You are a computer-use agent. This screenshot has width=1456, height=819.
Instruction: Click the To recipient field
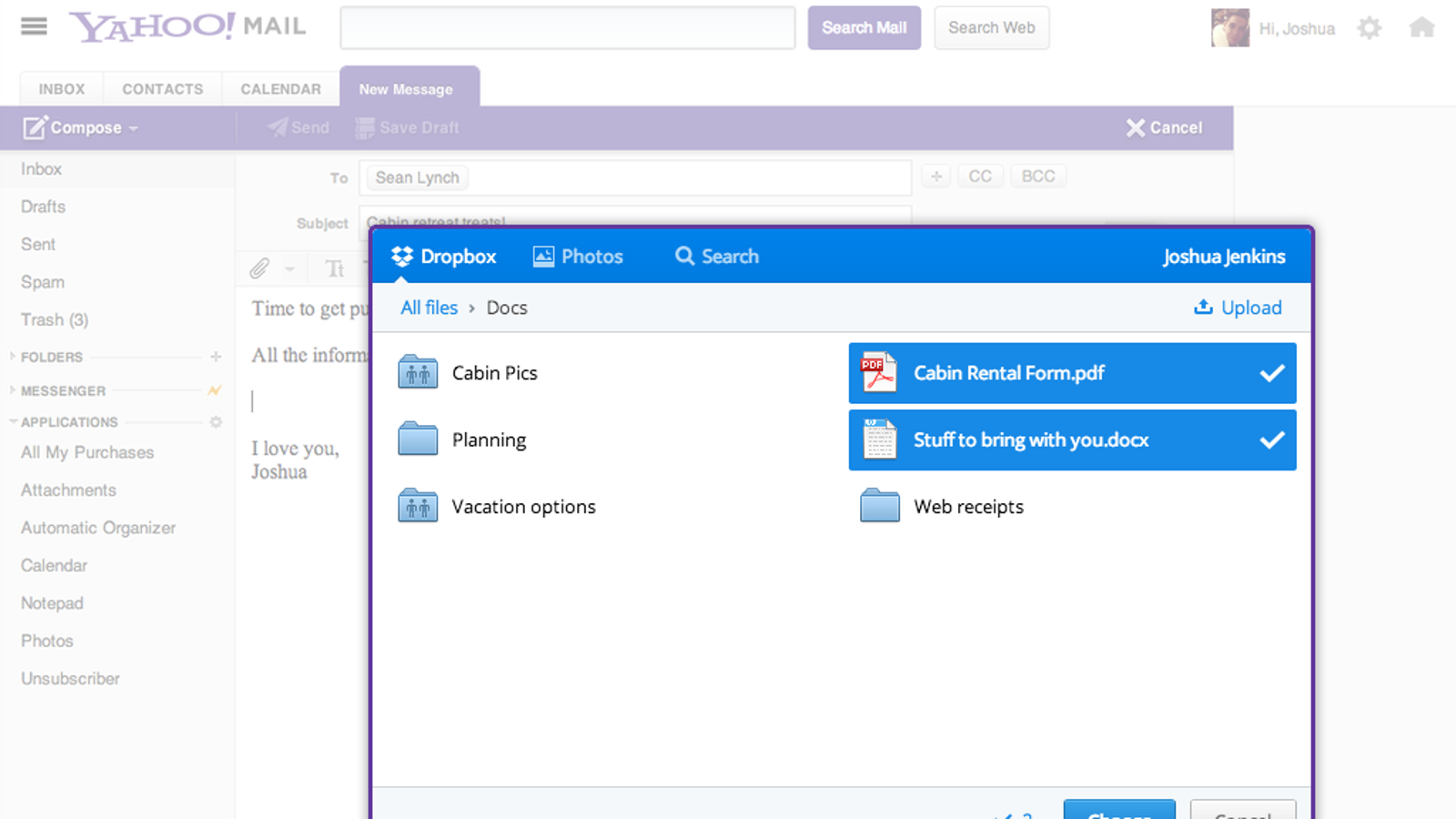click(635, 177)
